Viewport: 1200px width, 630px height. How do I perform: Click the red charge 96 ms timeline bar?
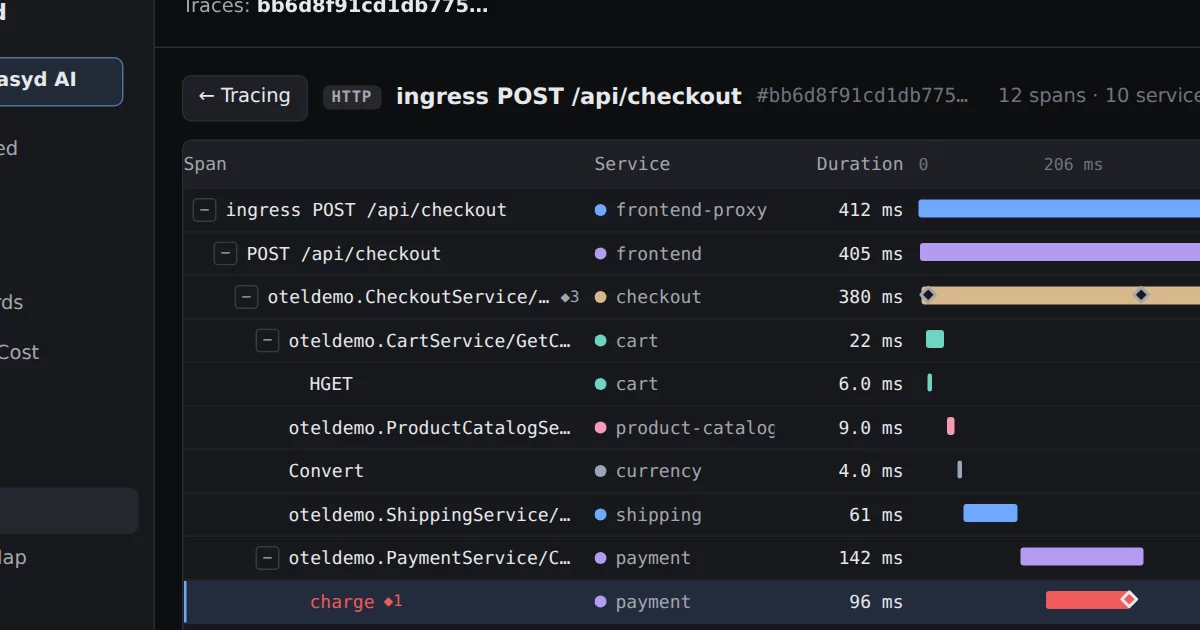pyautogui.click(x=1087, y=600)
